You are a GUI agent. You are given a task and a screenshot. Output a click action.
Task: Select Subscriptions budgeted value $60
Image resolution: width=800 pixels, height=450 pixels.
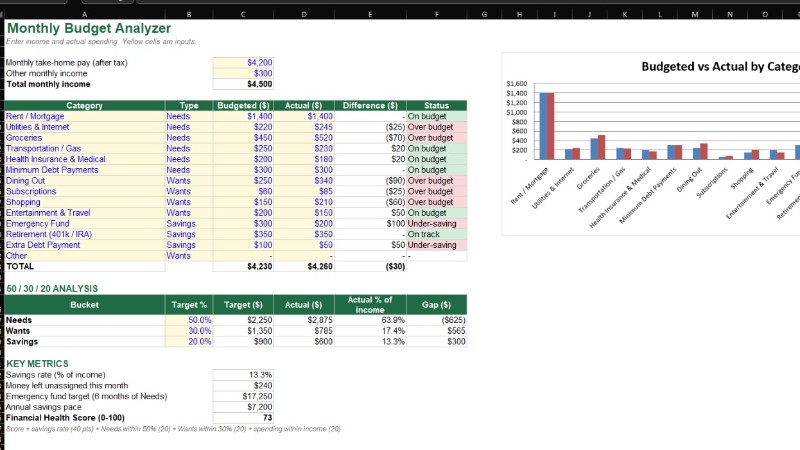click(243, 191)
